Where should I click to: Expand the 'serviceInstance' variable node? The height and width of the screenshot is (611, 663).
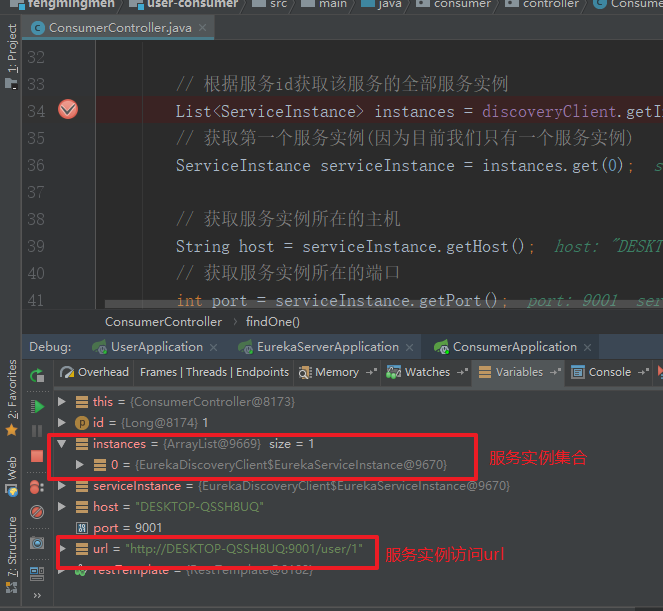[62, 486]
